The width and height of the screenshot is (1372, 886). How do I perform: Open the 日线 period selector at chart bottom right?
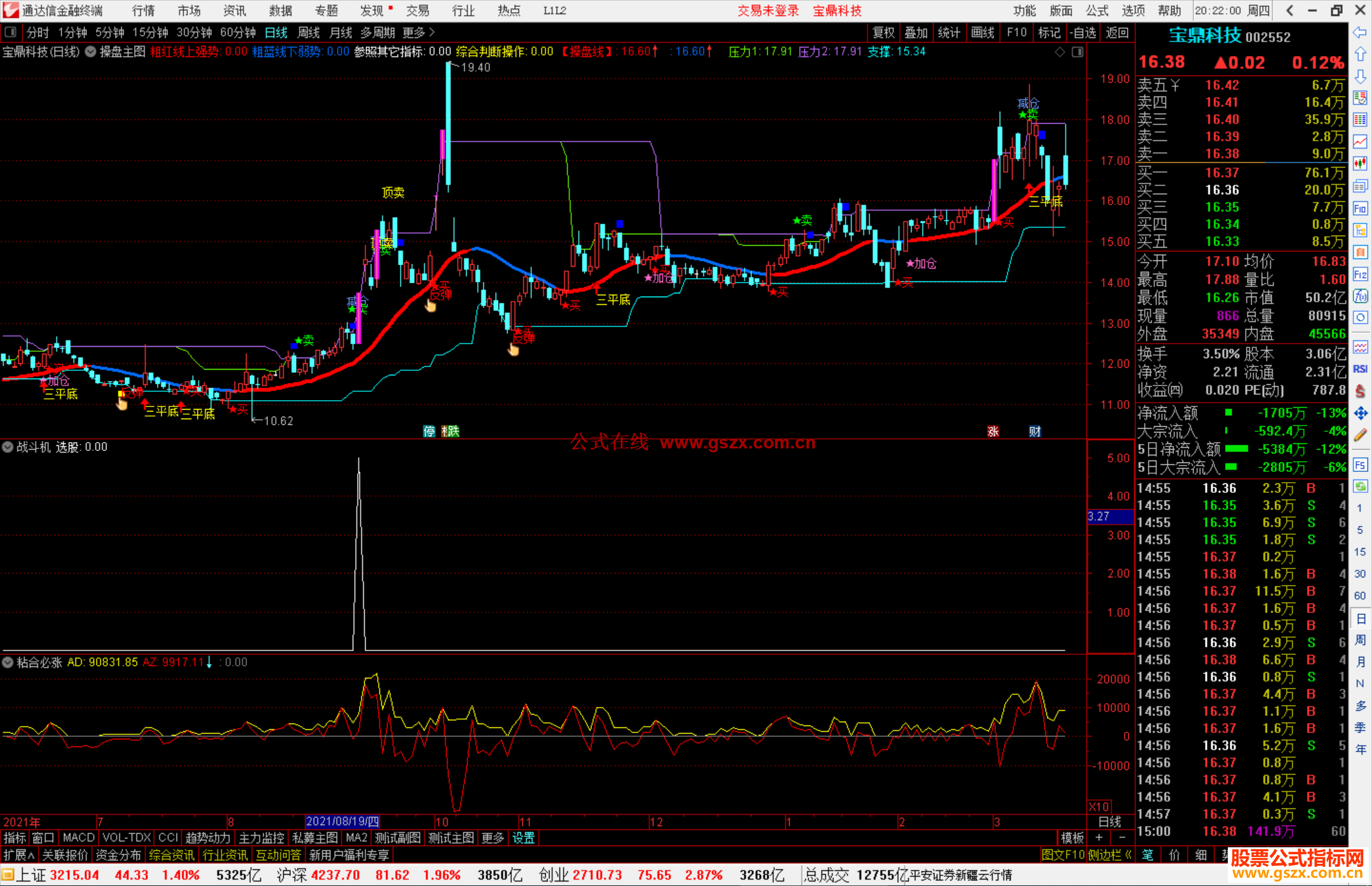point(1110,822)
